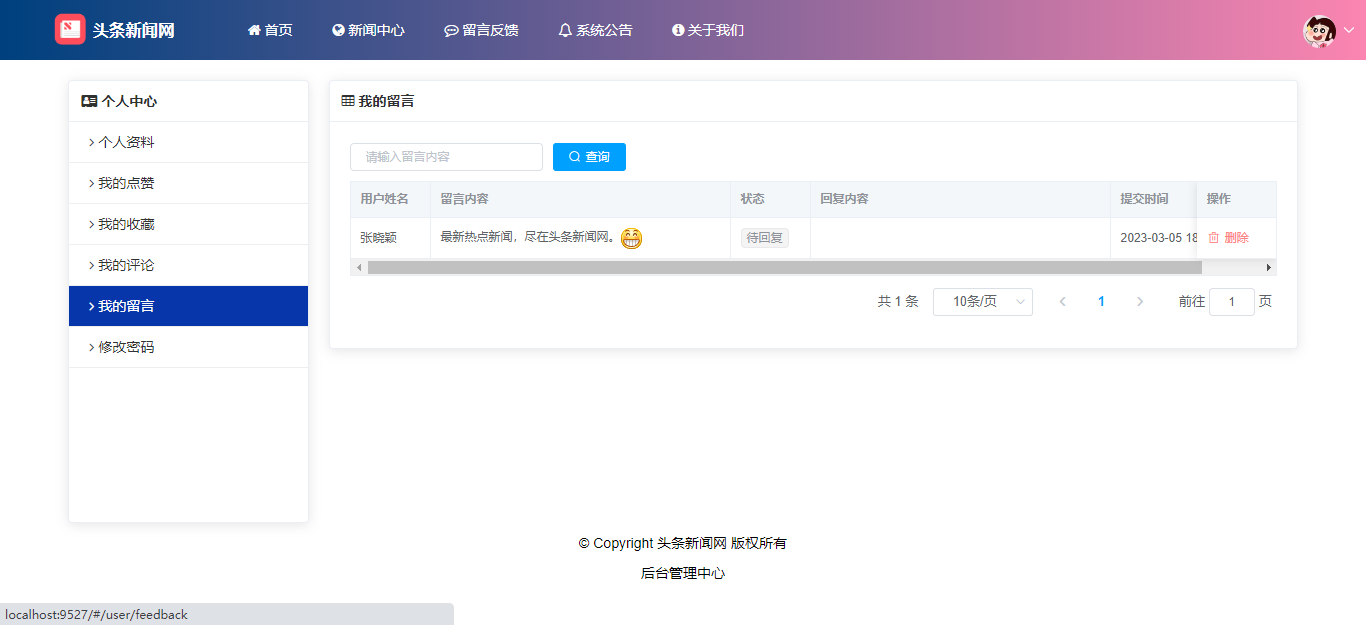1366x625 pixels.
Task: Click the 前往 page number input box
Action: 1231,302
